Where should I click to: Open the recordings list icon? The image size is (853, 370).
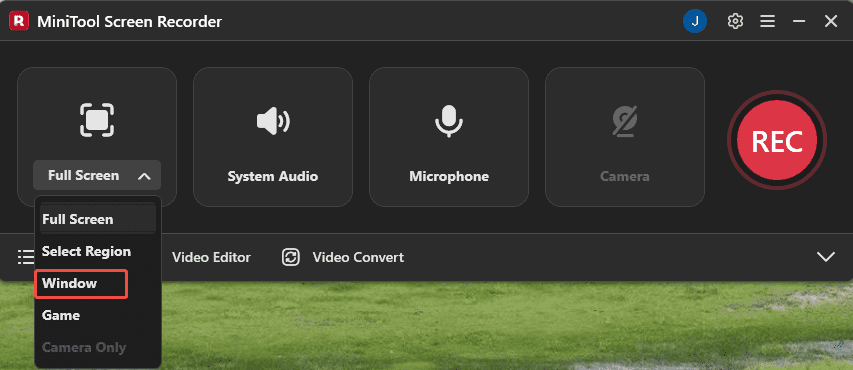(x=25, y=257)
